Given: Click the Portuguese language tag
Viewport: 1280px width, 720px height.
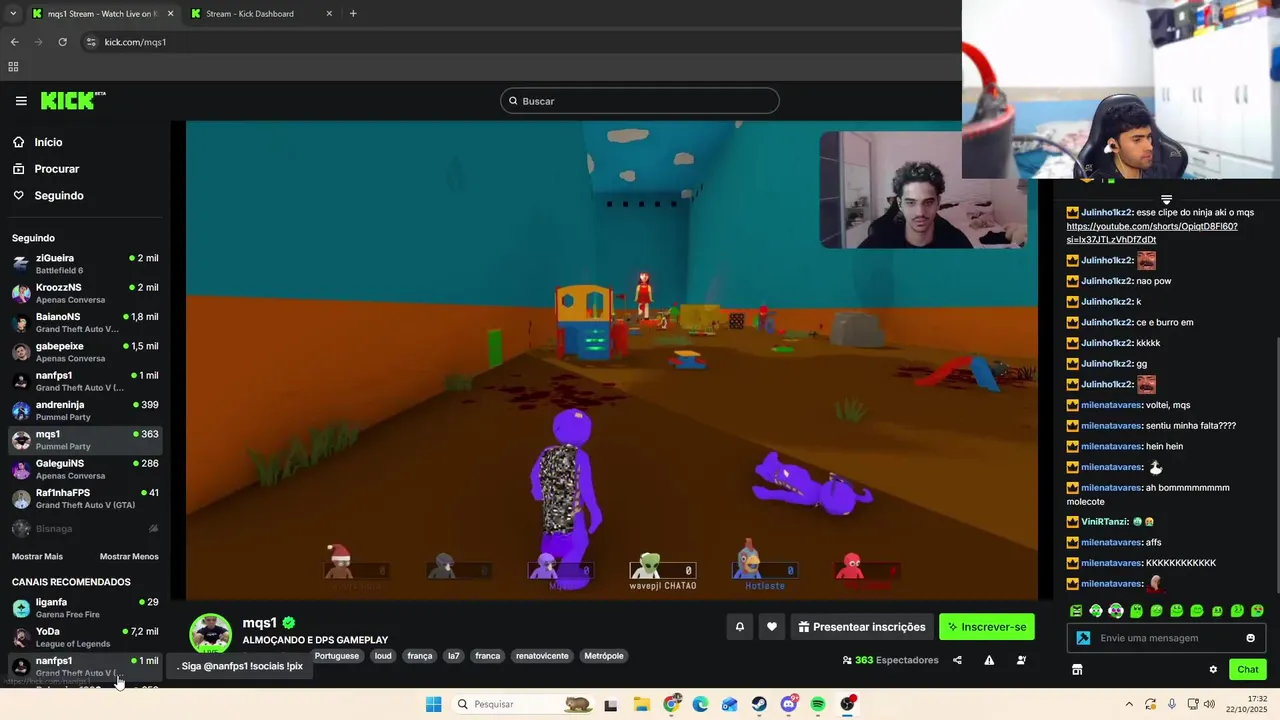Looking at the screenshot, I should click(x=336, y=656).
